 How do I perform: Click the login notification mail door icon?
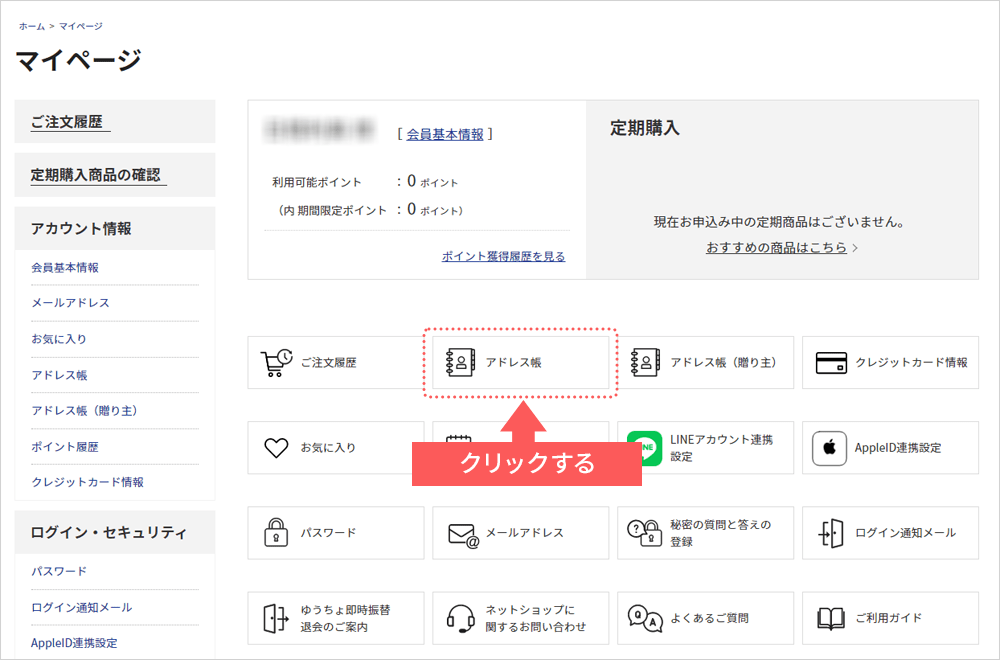coord(831,533)
